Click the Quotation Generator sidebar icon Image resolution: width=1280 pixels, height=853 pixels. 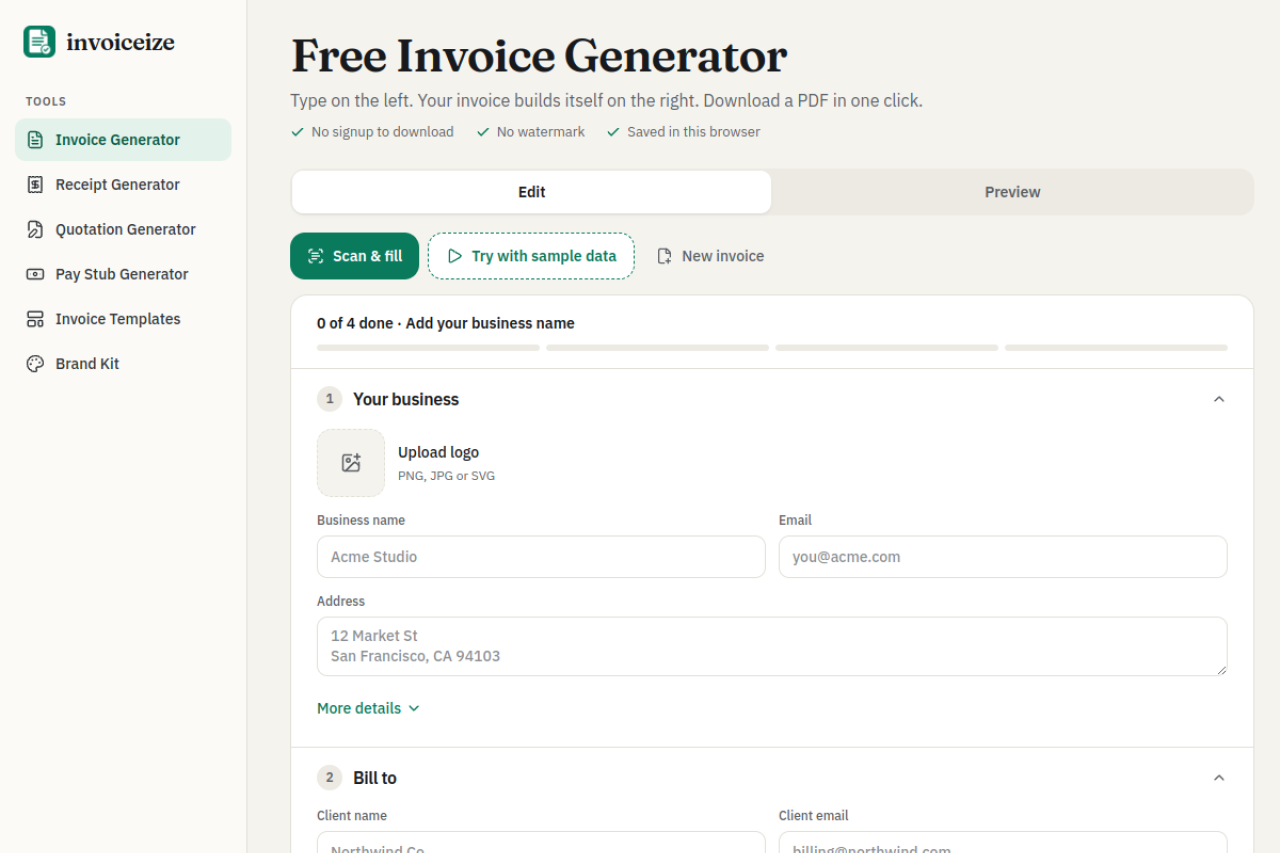pos(35,230)
